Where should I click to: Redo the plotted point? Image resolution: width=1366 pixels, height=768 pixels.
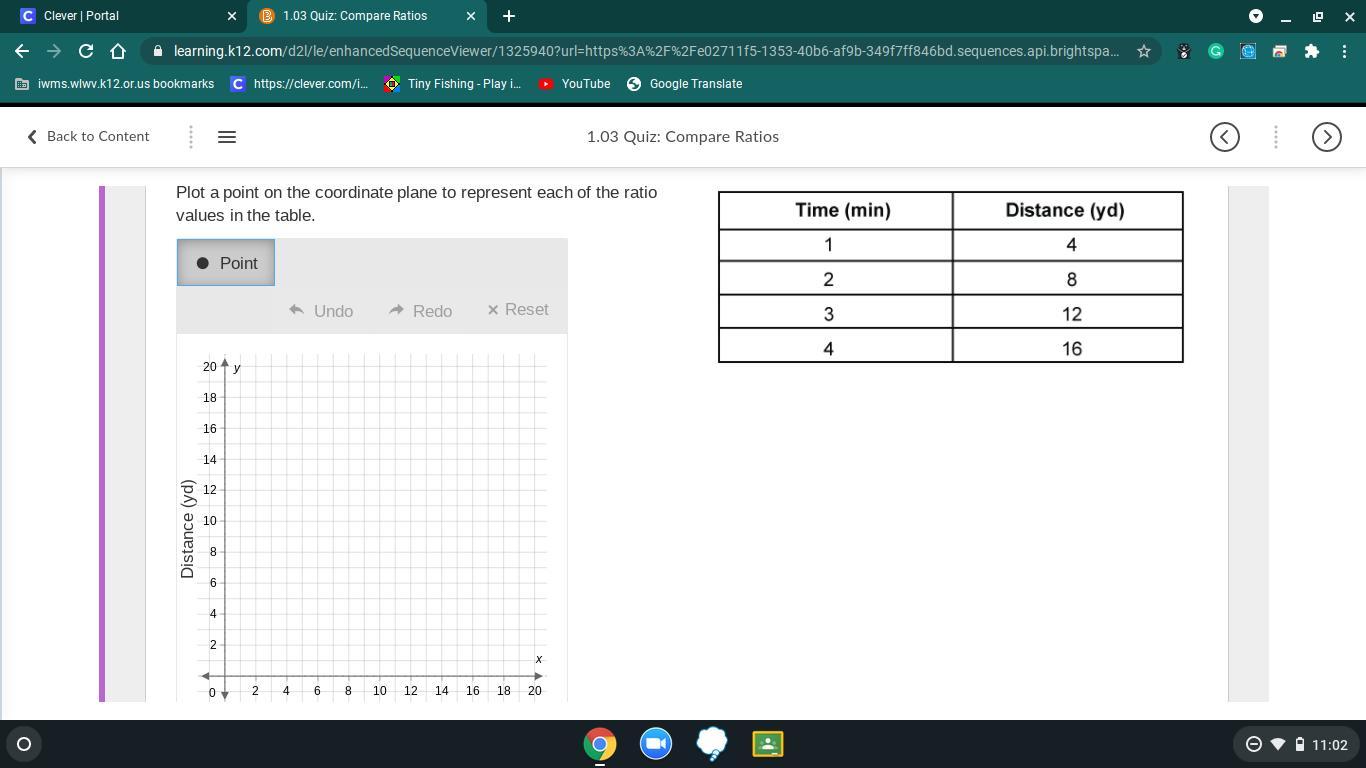(x=421, y=311)
